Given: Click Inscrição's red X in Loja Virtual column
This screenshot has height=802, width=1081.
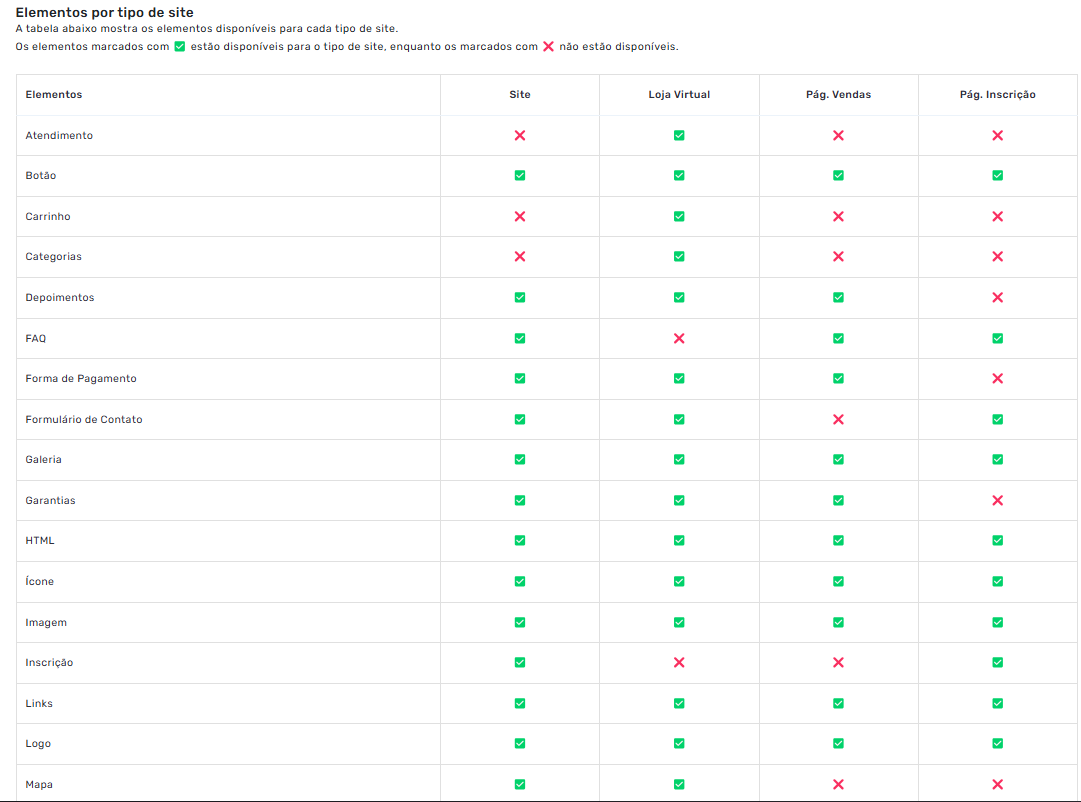Looking at the screenshot, I should tap(679, 662).
